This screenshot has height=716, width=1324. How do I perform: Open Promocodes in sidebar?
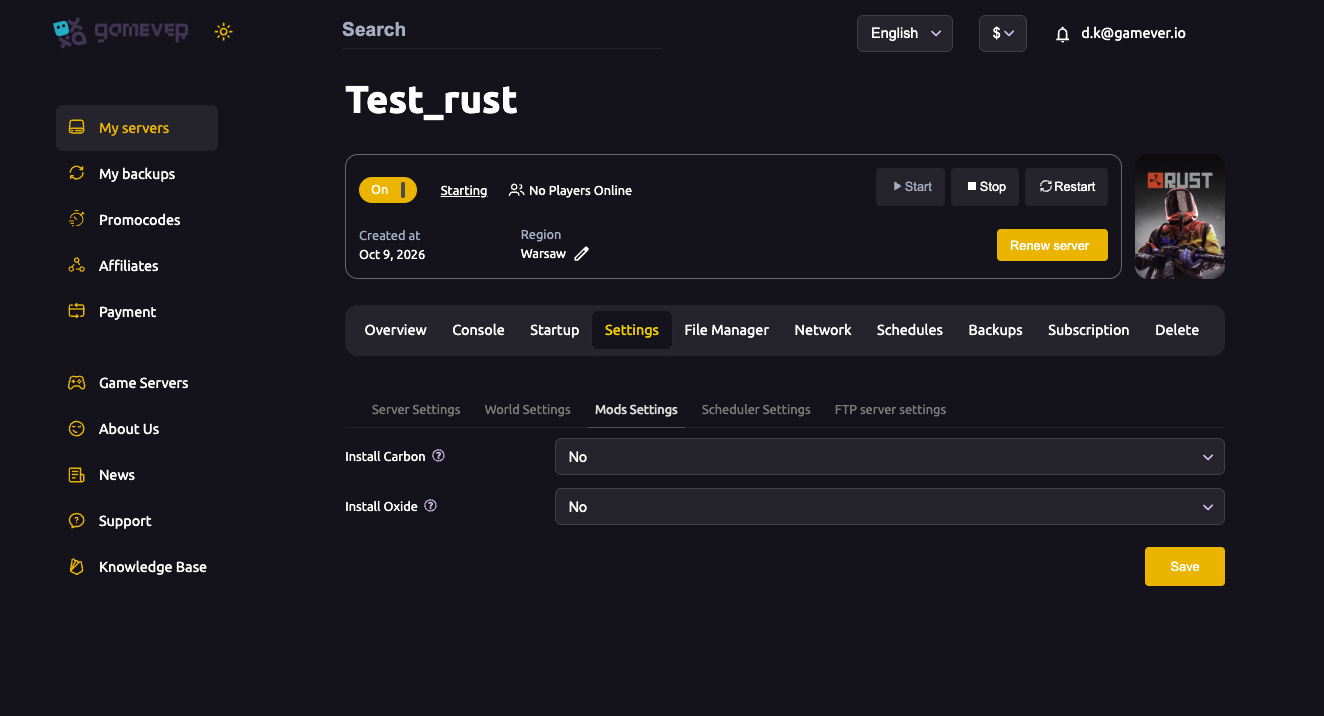[137, 220]
